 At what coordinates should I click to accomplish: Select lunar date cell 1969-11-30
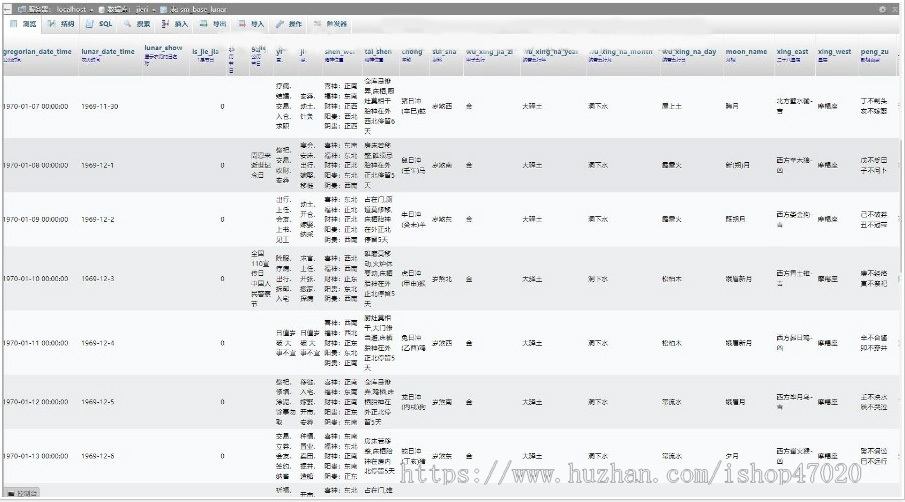pyautogui.click(x=100, y=107)
